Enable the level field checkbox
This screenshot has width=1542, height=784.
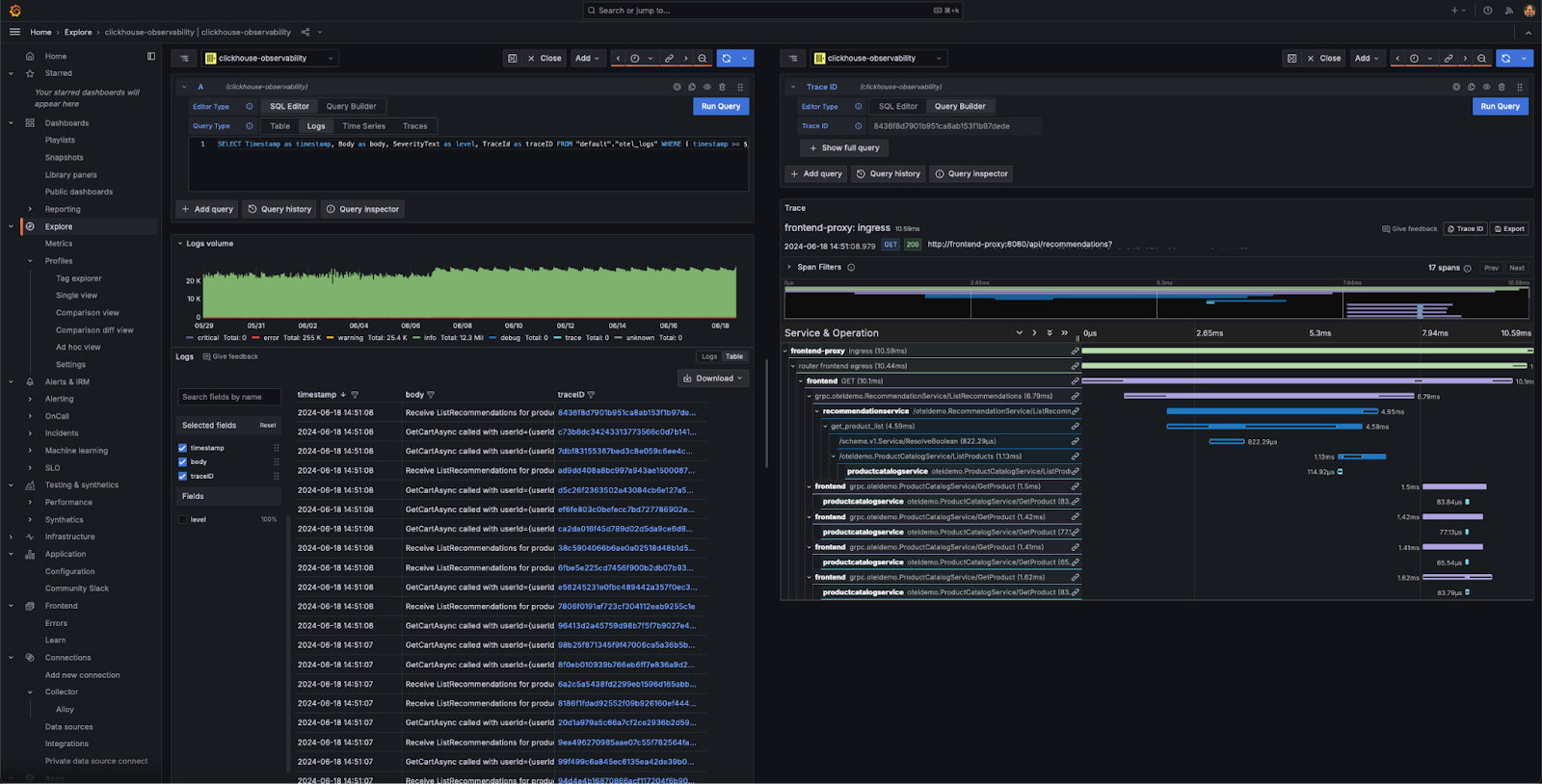(x=182, y=519)
